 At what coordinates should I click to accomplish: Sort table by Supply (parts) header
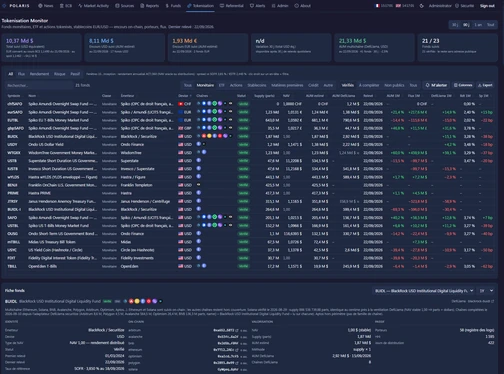coord(264,96)
